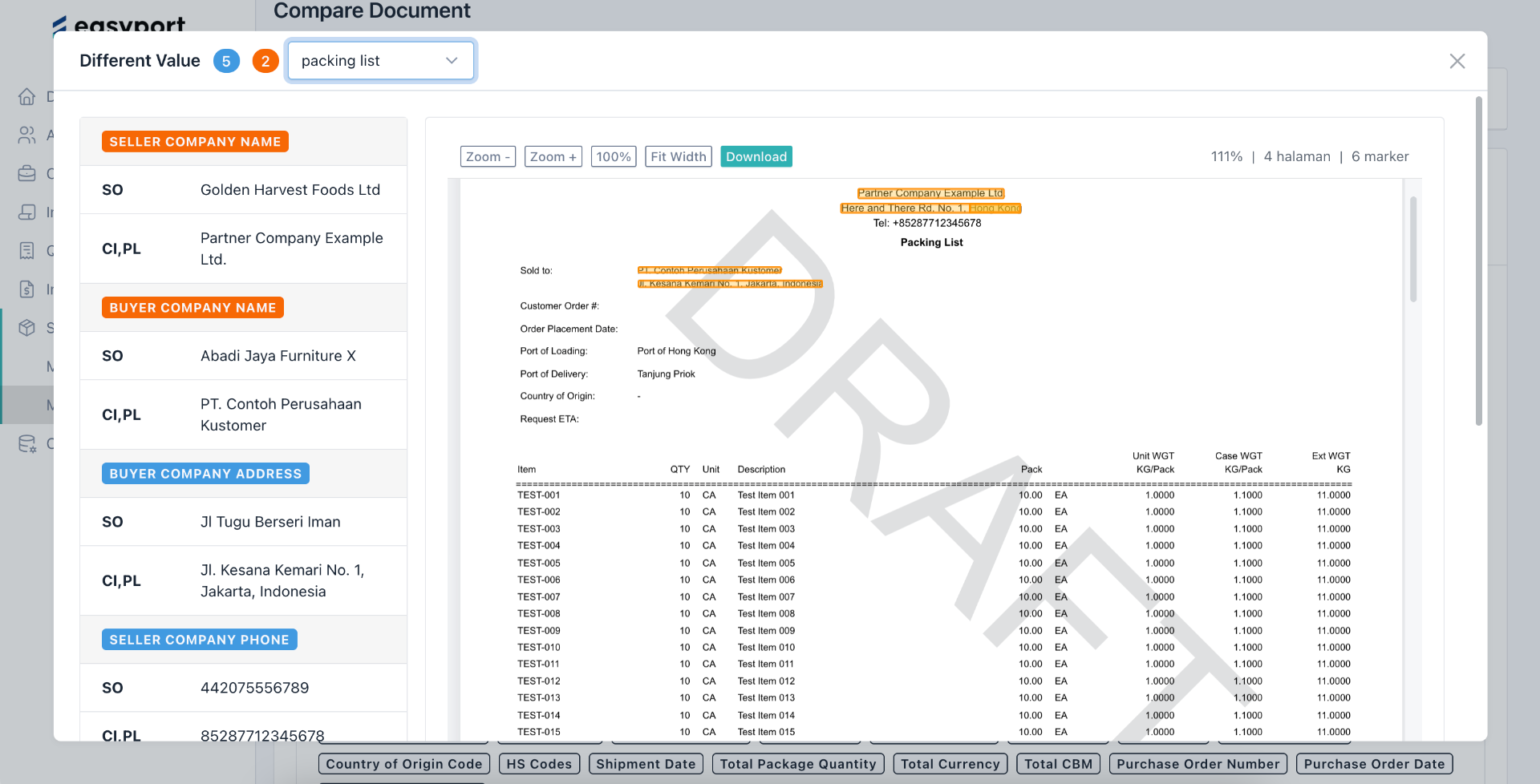Click the Partner Company Example Ltd. value in the list

(292, 249)
